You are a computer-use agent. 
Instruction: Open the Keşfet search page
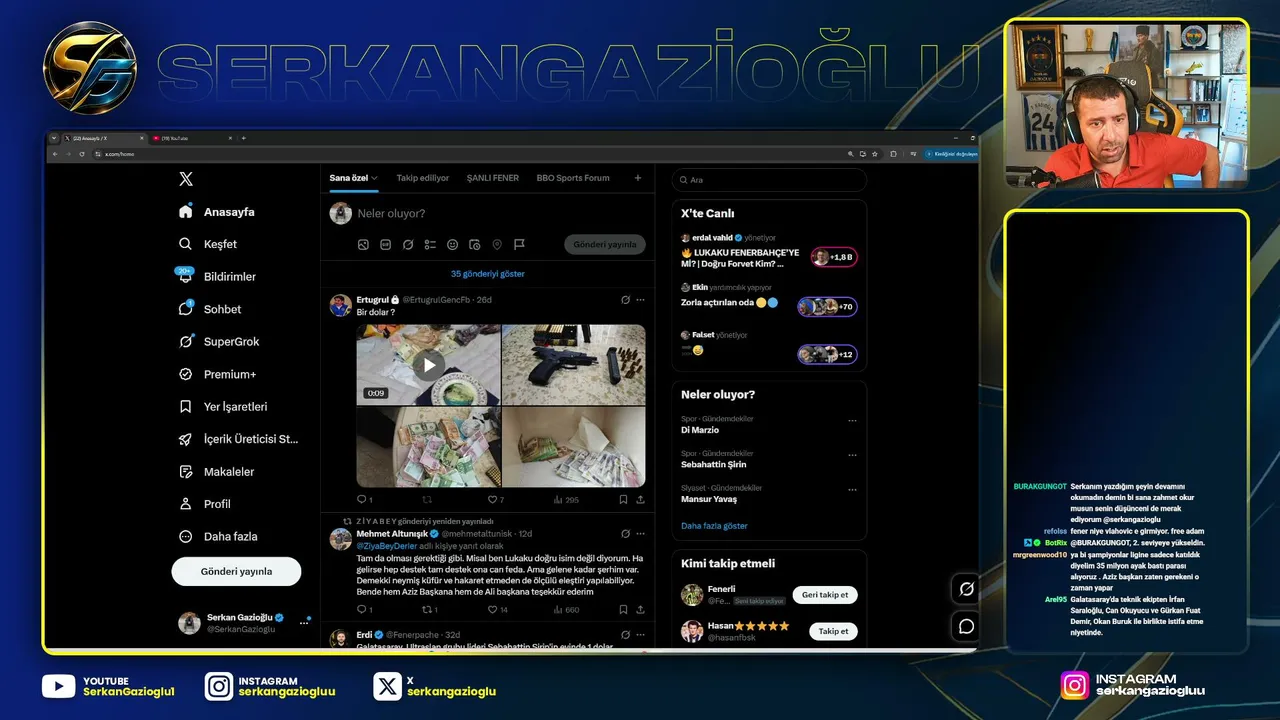pyautogui.click(x=208, y=244)
